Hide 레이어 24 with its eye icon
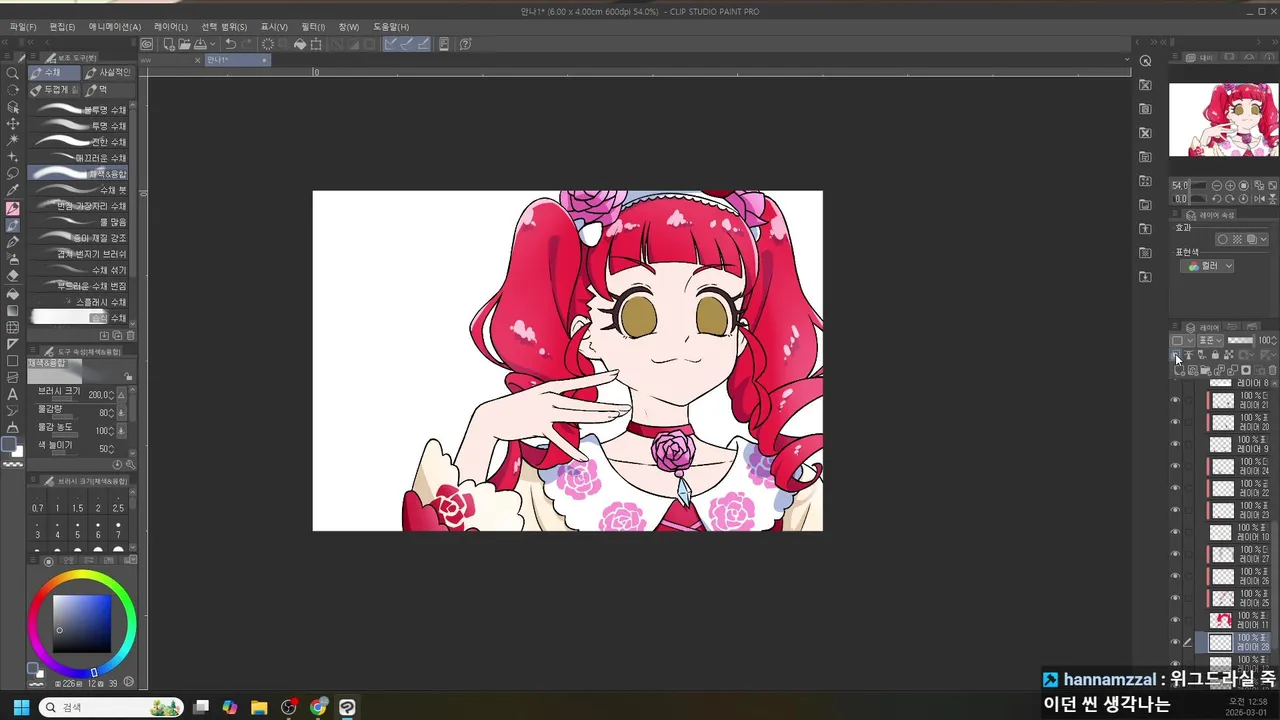The image size is (1280, 720). point(1175,466)
